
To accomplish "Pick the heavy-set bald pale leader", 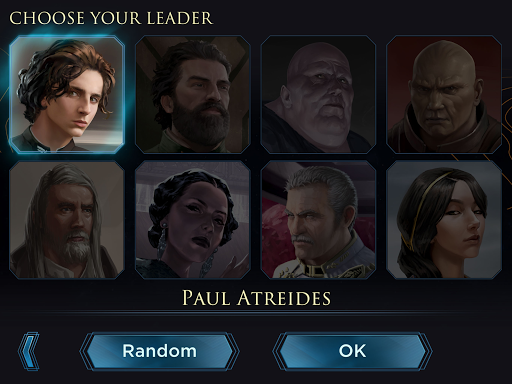I will (x=318, y=95).
